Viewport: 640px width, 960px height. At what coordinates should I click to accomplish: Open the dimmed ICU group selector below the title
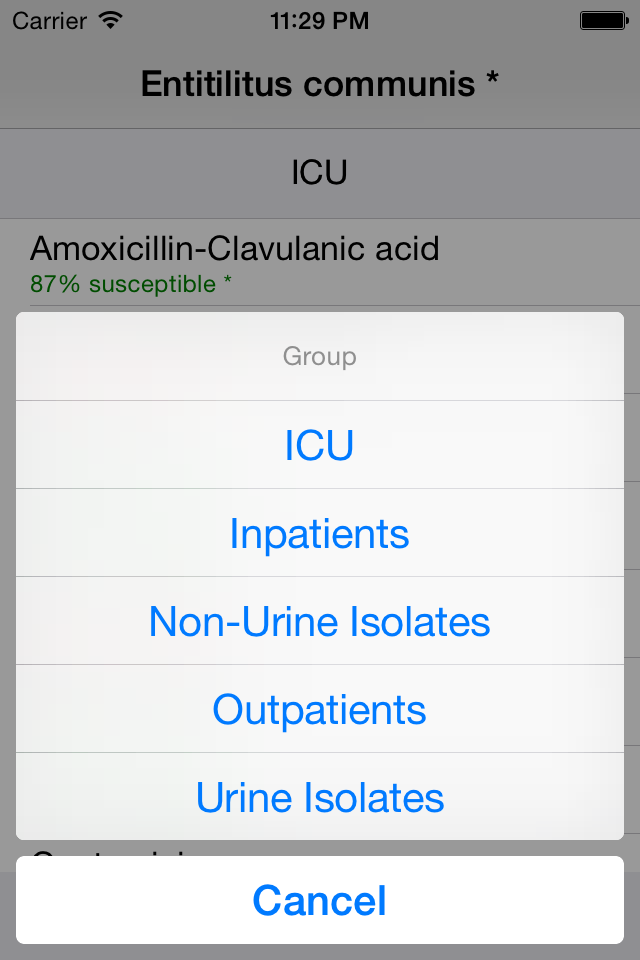320,173
